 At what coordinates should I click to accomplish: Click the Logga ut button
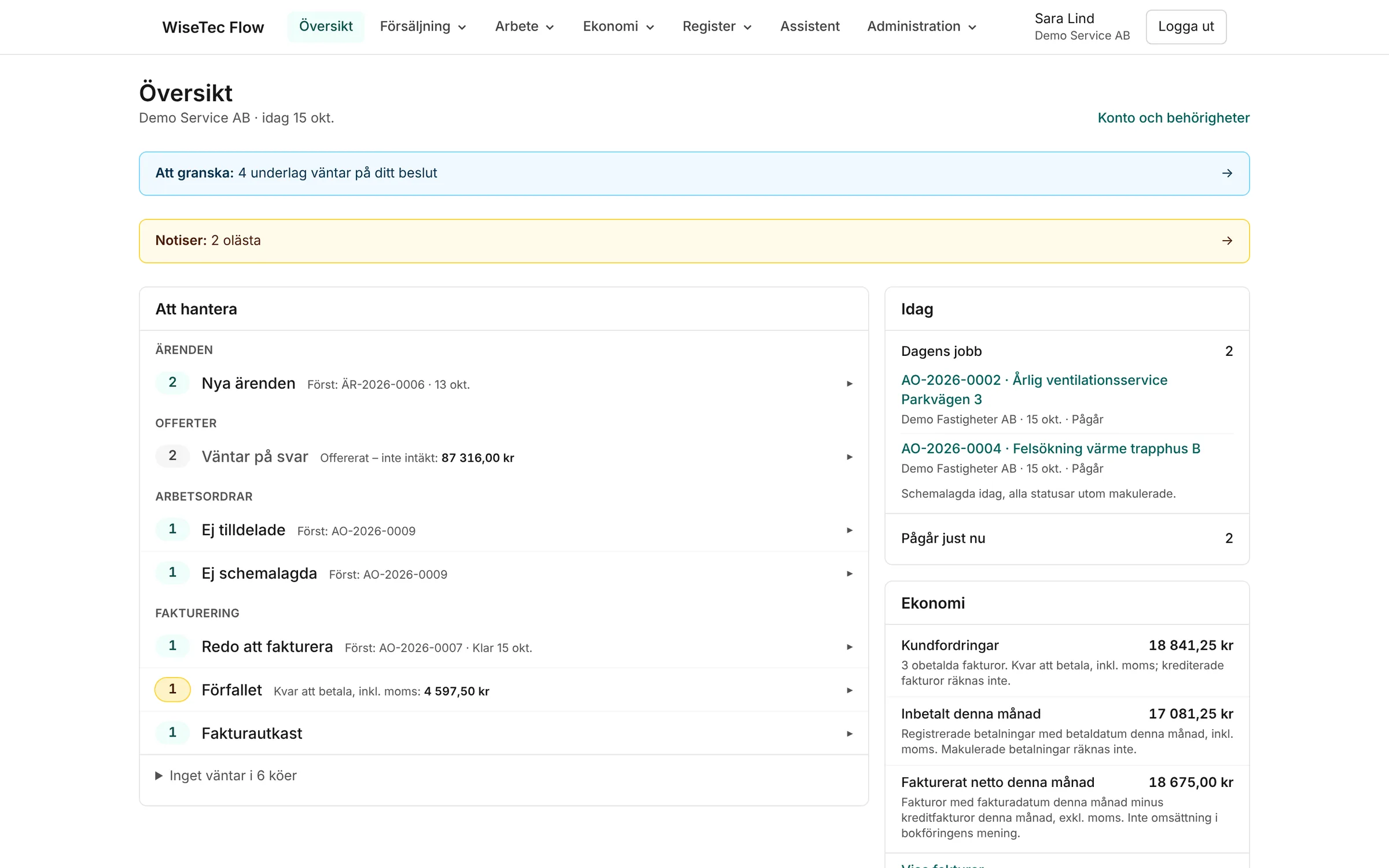1186,27
